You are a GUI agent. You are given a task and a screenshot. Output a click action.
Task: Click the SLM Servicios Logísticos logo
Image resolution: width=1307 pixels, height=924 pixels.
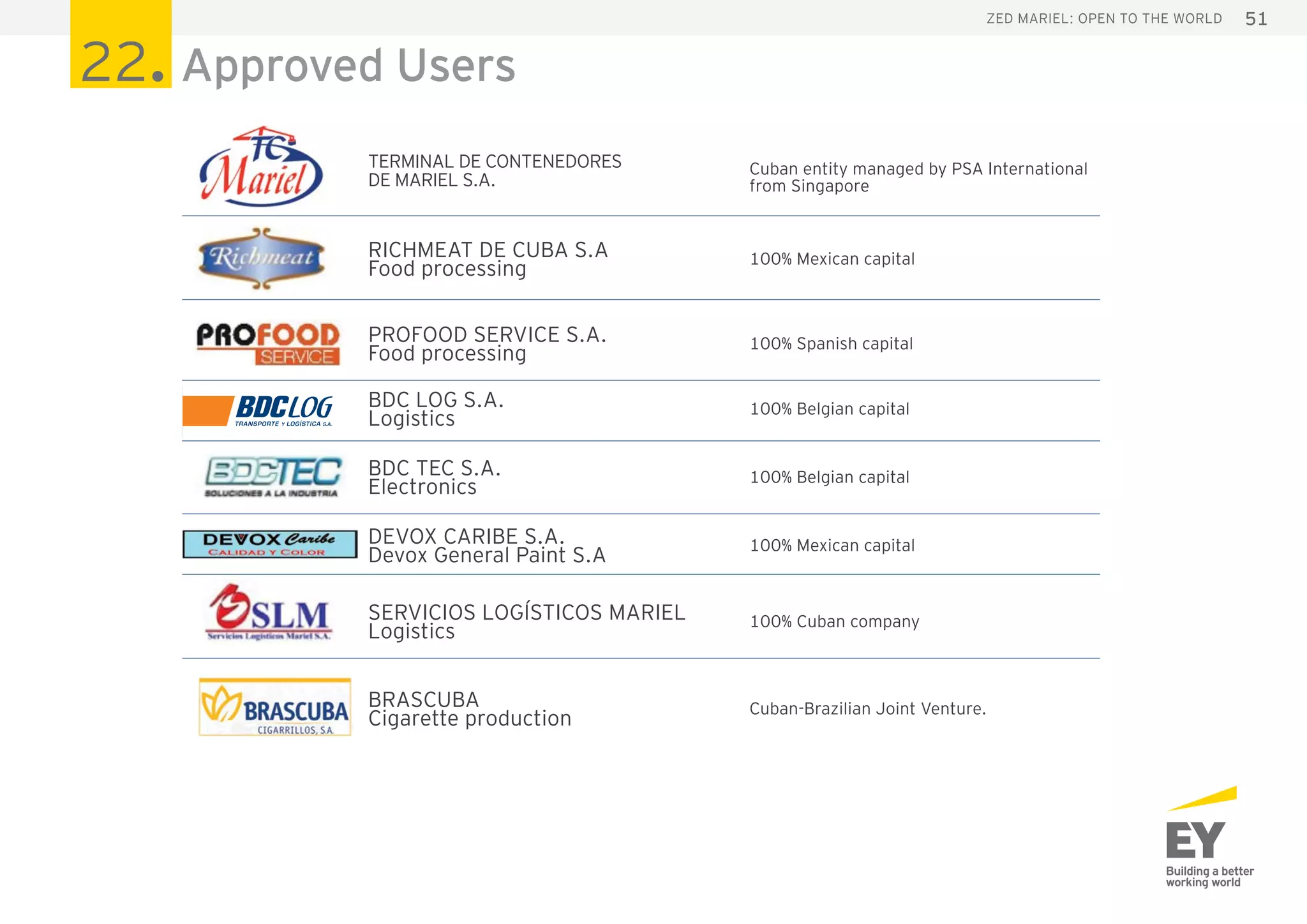pos(269,612)
